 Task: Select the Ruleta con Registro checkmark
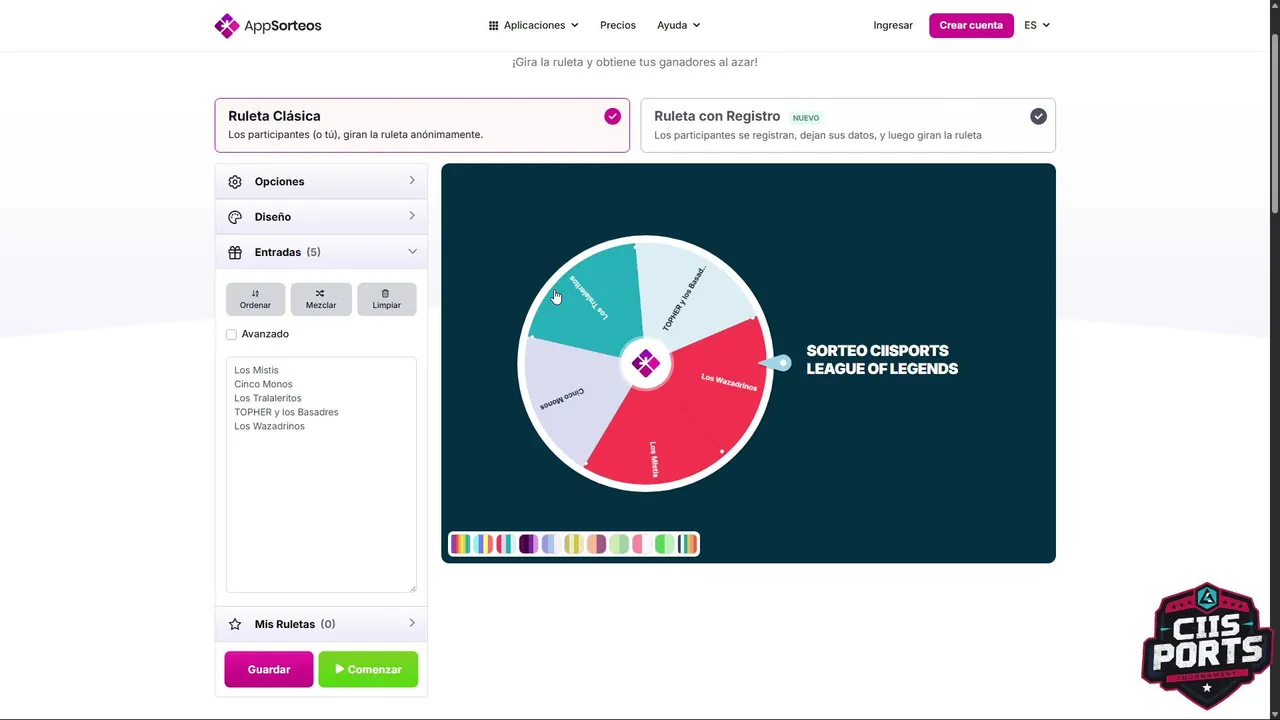click(1038, 116)
